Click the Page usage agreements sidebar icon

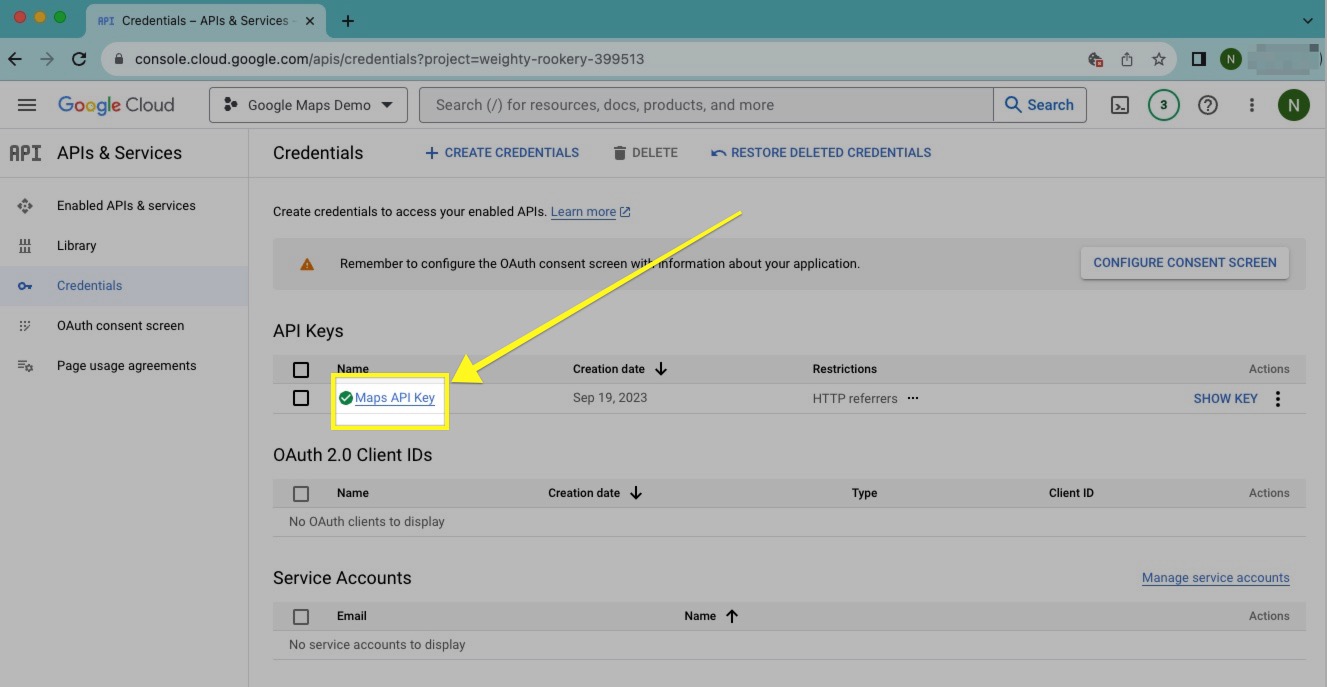pyautogui.click(x=25, y=366)
